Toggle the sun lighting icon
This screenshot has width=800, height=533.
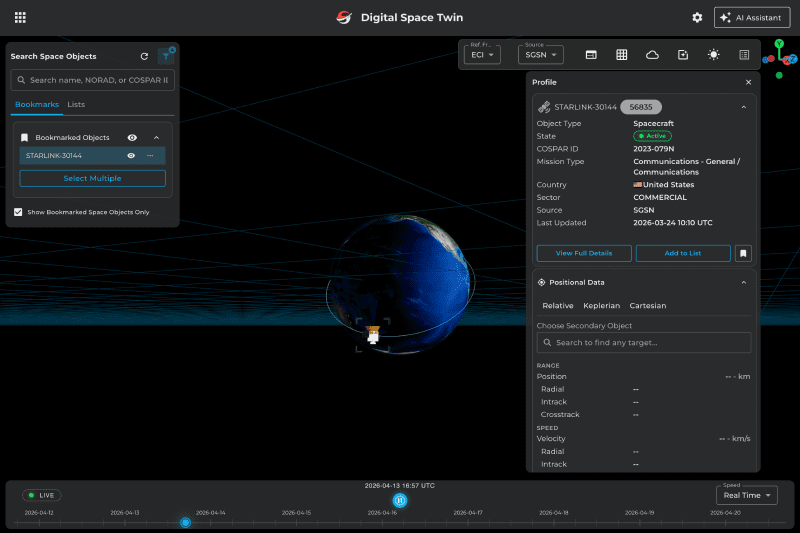pyautogui.click(x=713, y=55)
